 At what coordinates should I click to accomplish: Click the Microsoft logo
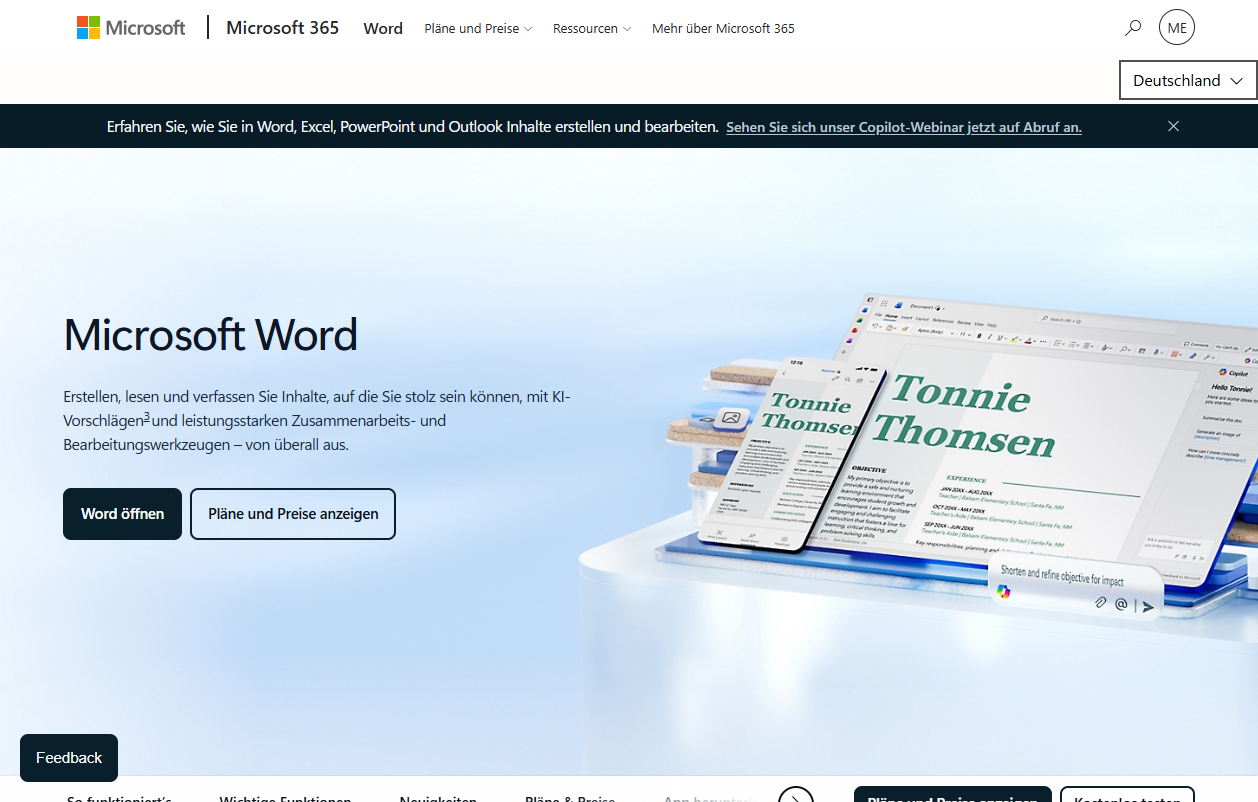(x=131, y=28)
